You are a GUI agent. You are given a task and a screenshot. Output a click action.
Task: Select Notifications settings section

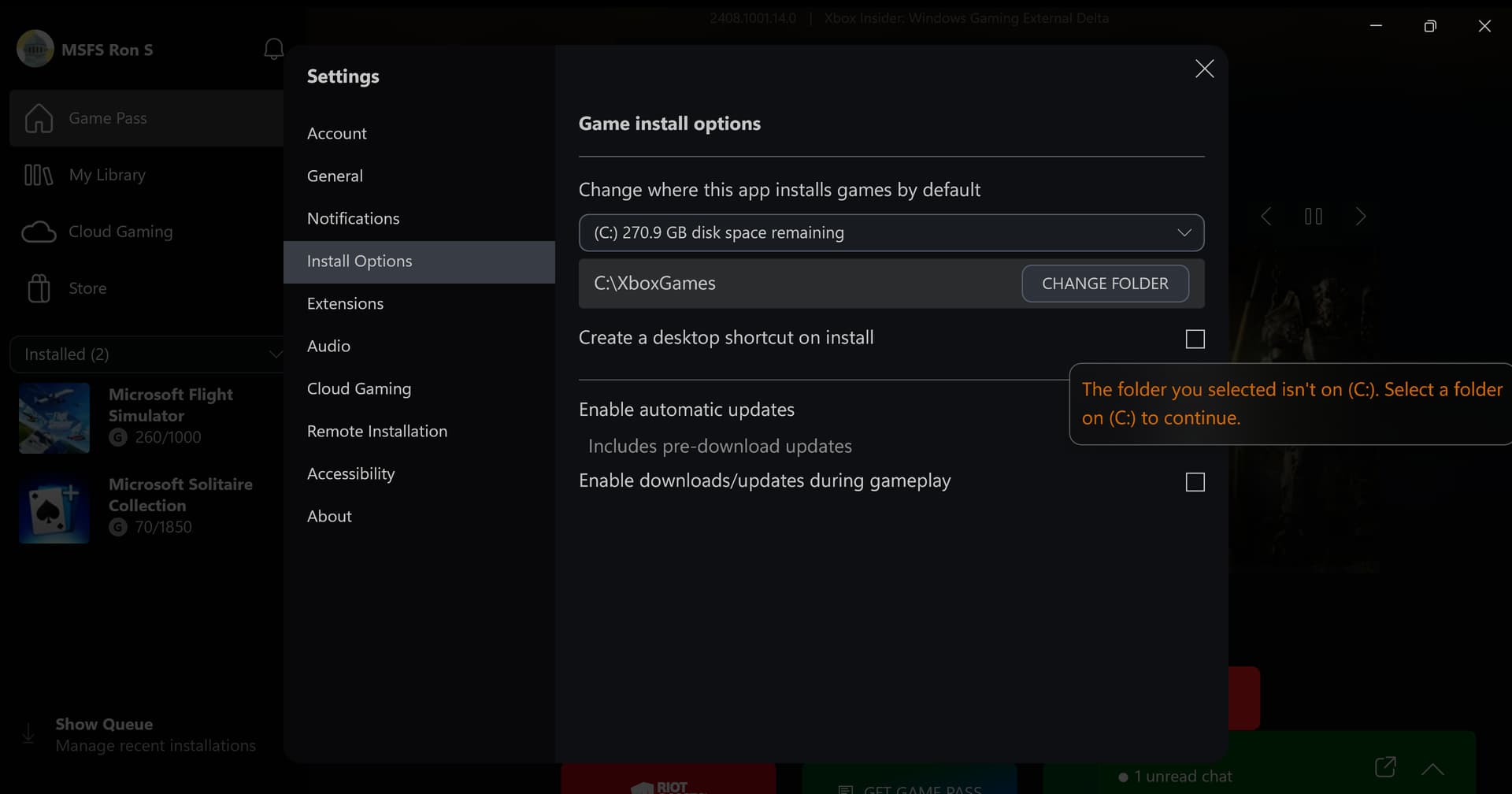[419, 219]
